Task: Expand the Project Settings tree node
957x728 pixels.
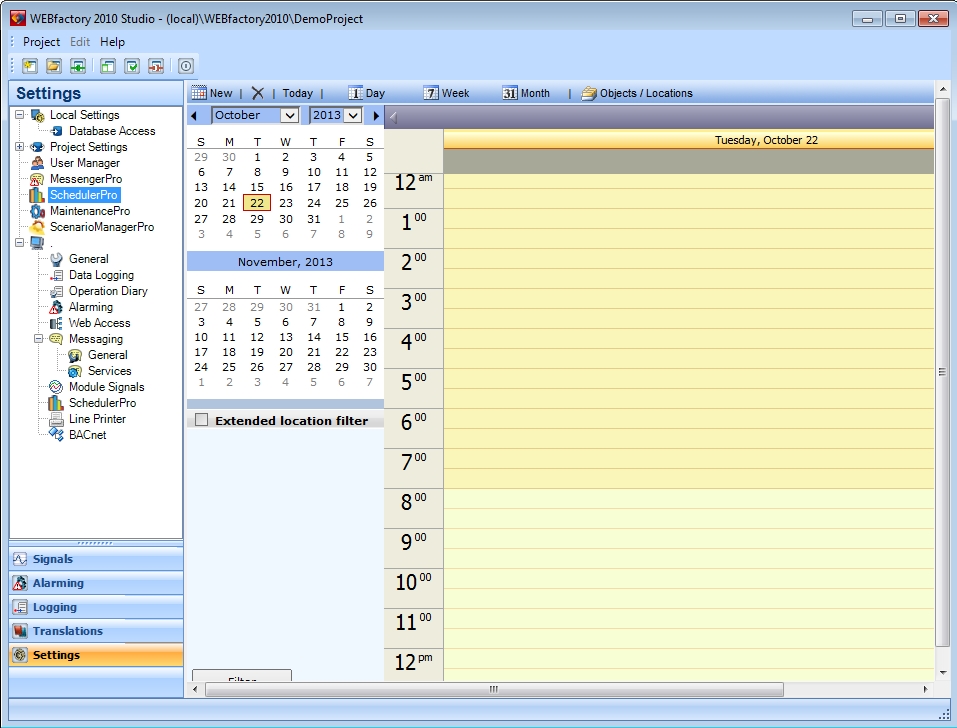Action: tap(20, 147)
